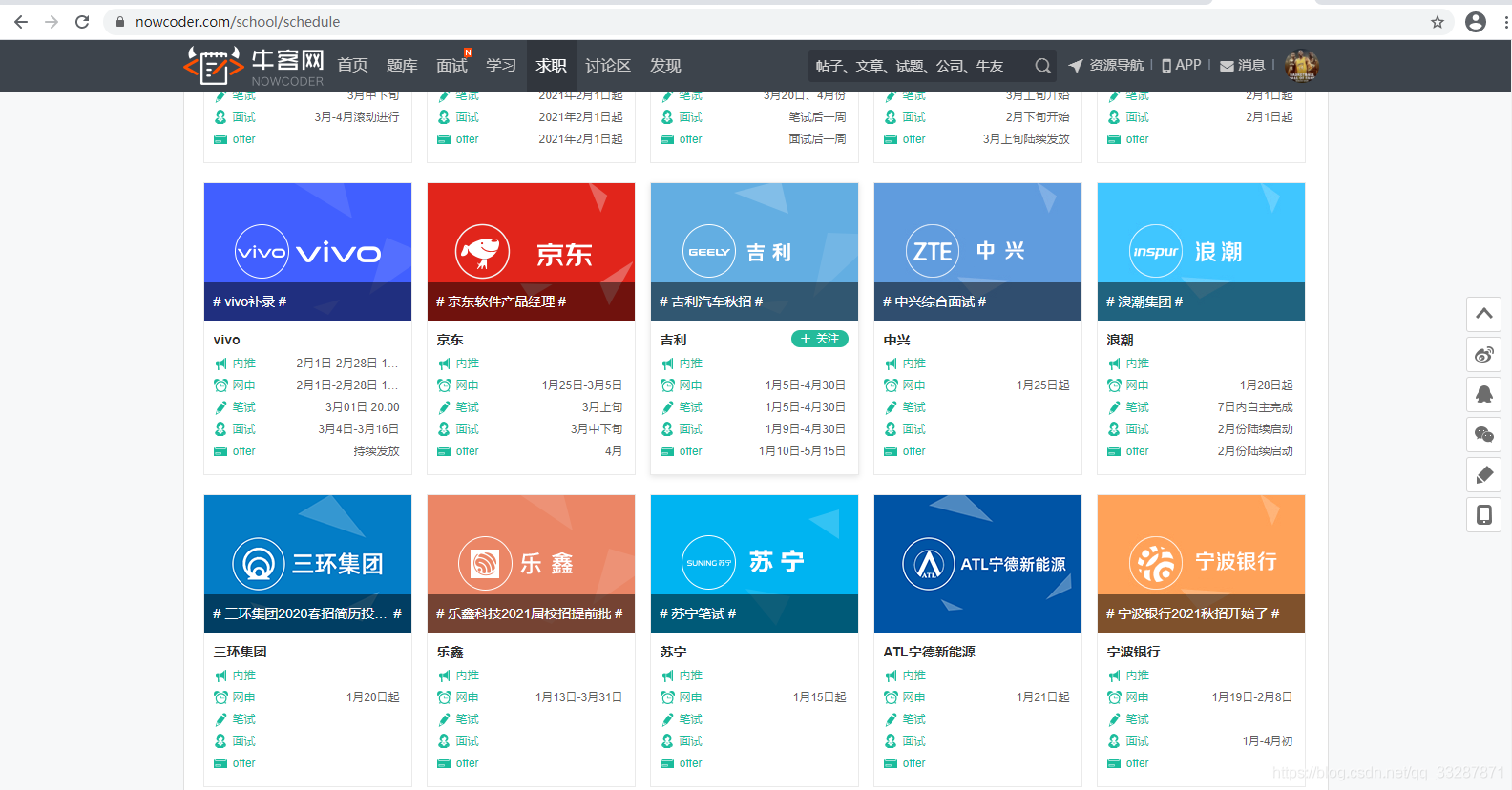1512x790 pixels.
Task: Click the 京东 company name
Action: pos(451,340)
